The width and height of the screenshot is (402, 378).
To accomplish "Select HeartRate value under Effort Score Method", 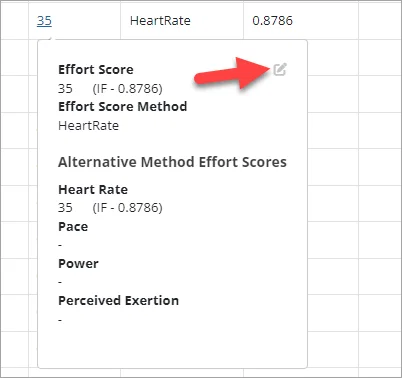I will tap(89, 126).
